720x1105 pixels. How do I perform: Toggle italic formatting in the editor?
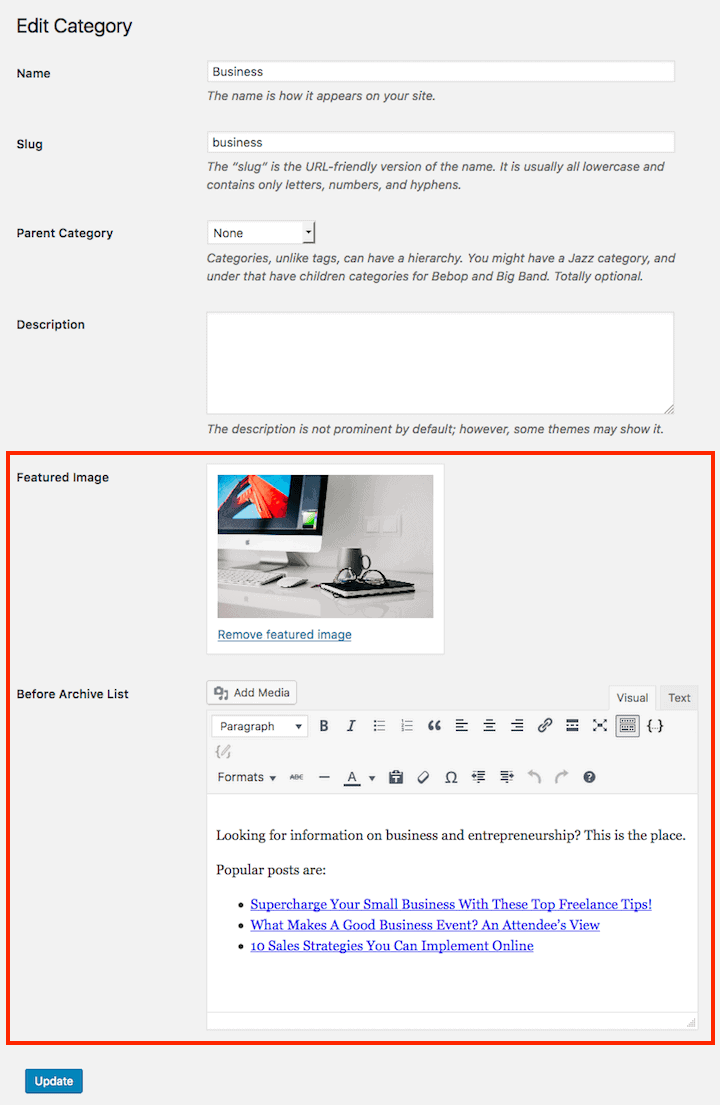(x=351, y=726)
